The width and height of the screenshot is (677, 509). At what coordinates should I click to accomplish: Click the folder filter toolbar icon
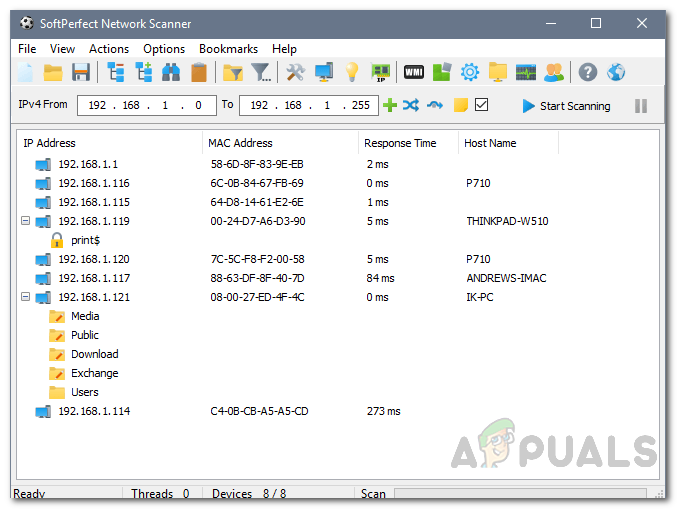click(233, 72)
